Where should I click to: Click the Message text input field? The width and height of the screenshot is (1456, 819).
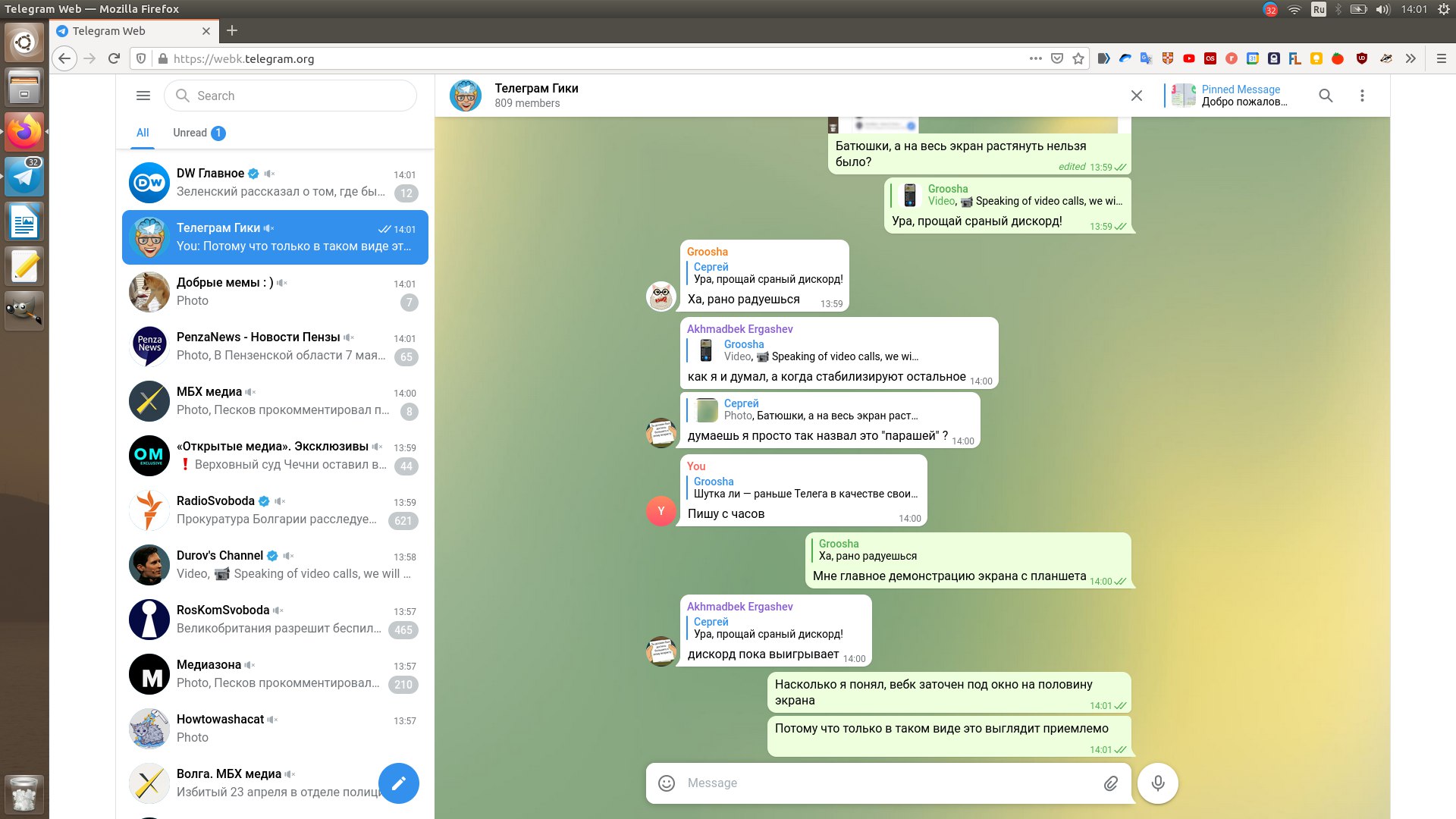pos(887,783)
